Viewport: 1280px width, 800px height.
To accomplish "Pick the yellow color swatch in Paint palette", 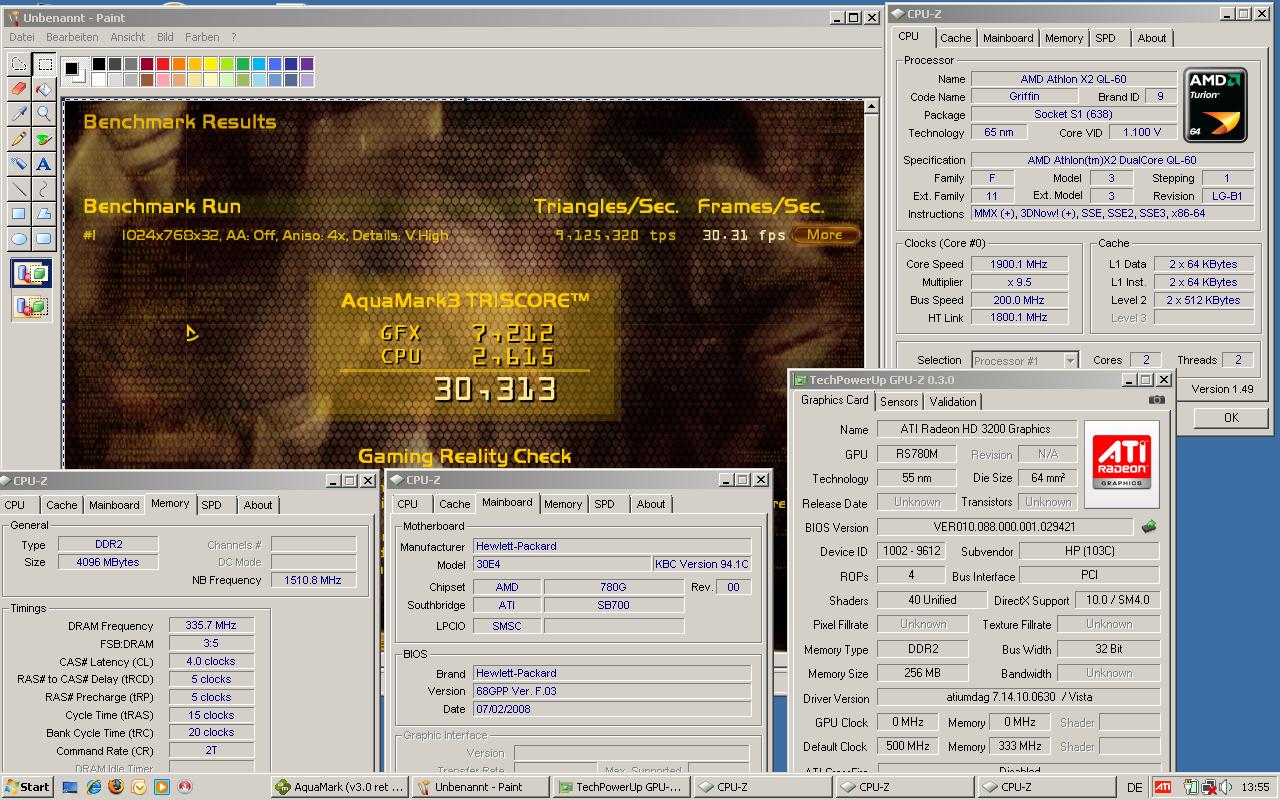I will point(211,64).
